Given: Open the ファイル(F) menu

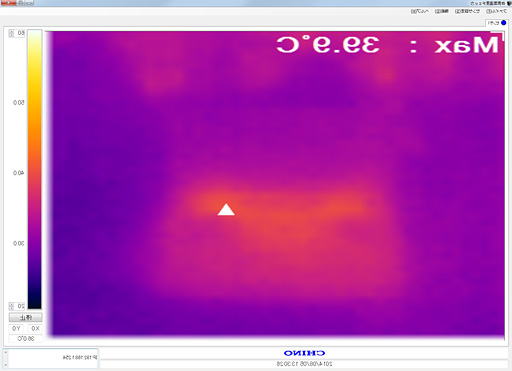Looking at the screenshot, I should click(496, 11).
